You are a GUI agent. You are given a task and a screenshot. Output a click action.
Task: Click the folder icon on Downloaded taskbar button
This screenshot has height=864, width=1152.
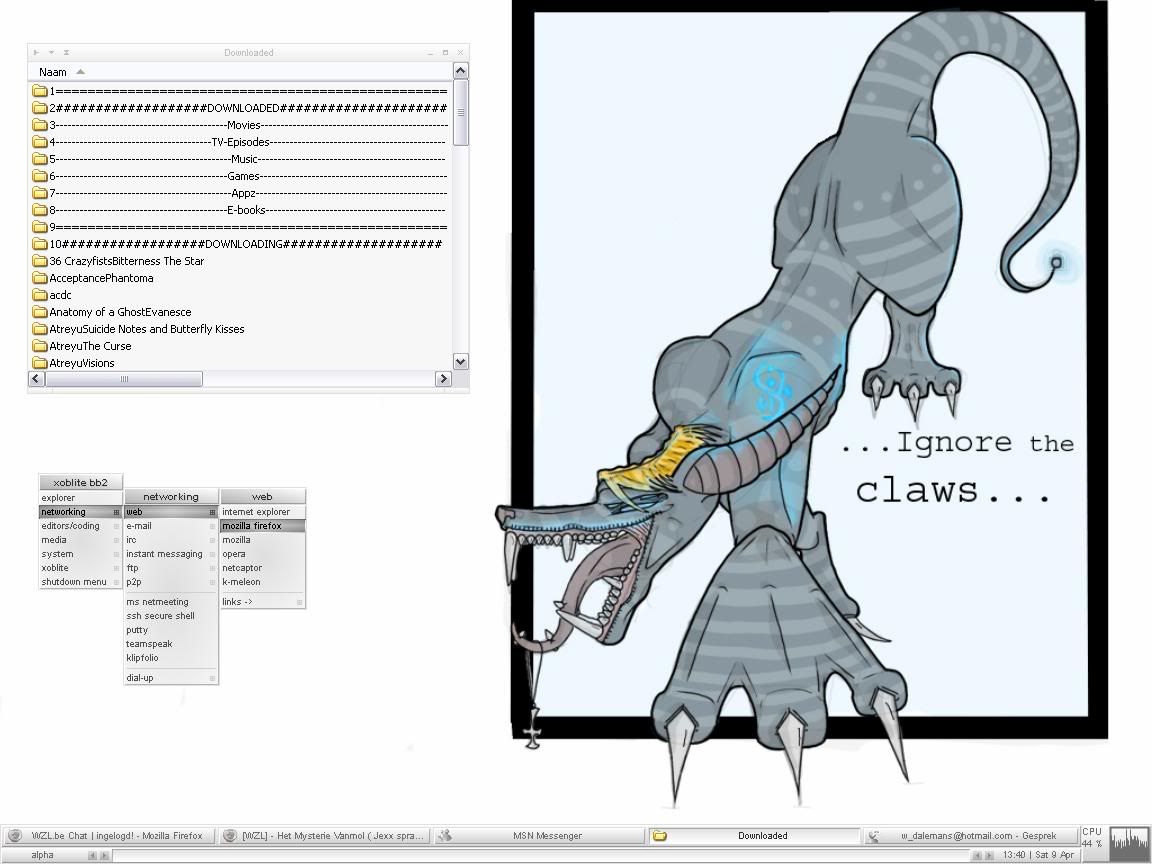[x=660, y=835]
